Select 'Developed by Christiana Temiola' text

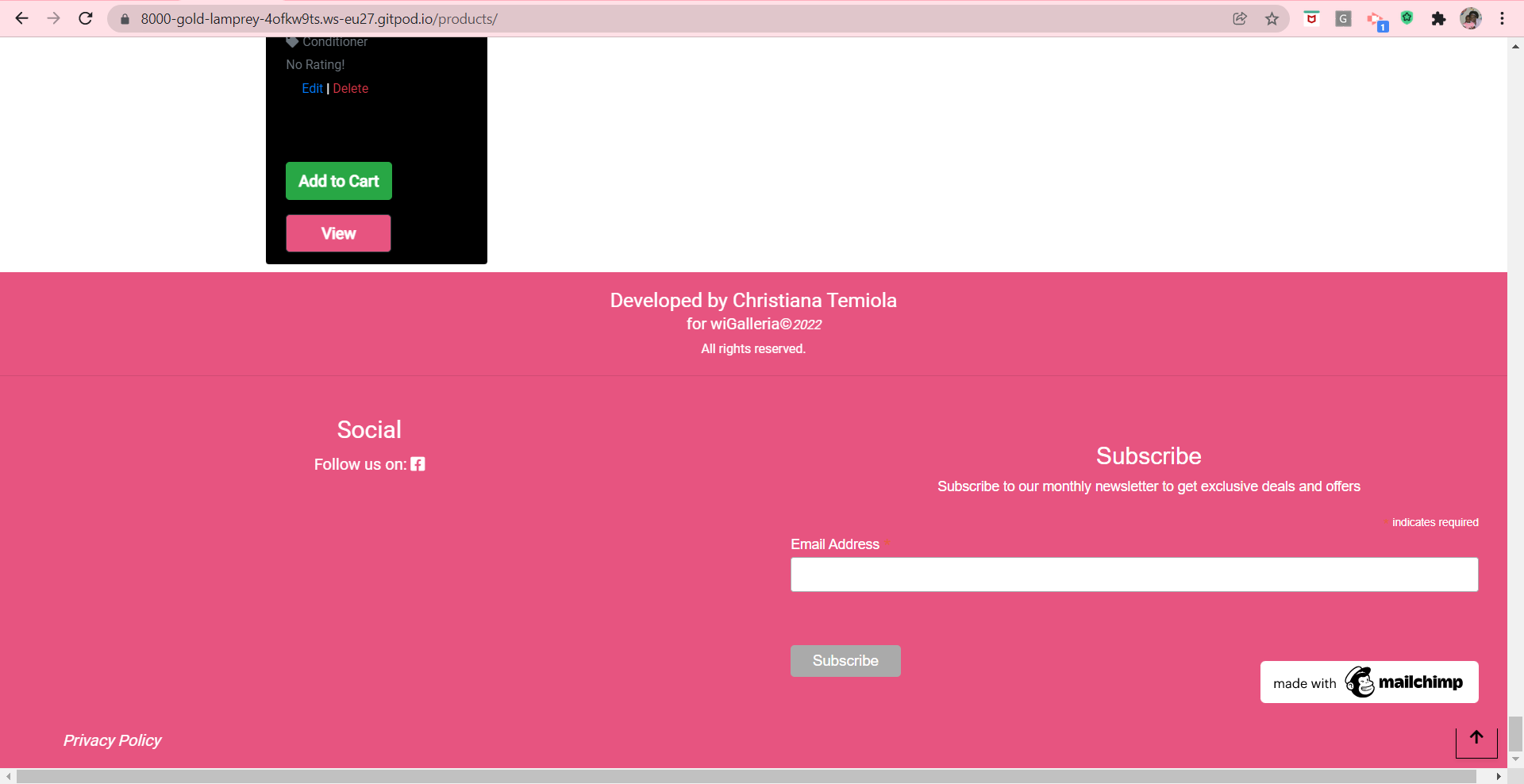(x=753, y=300)
